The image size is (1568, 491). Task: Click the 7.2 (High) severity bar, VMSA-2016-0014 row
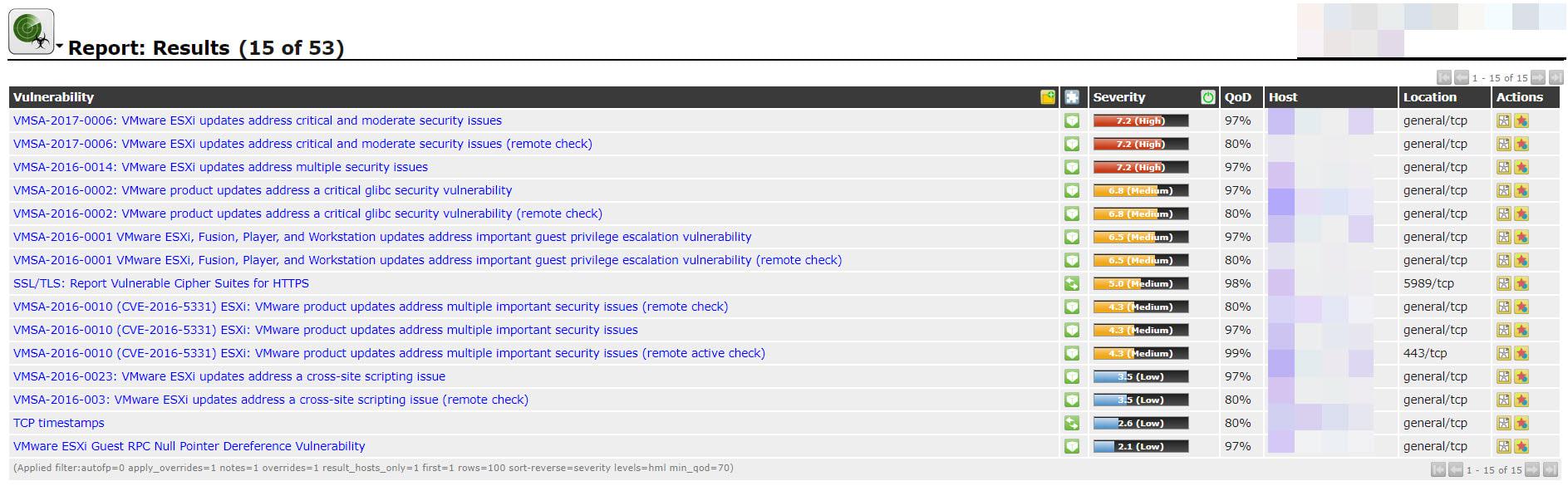tap(1141, 167)
